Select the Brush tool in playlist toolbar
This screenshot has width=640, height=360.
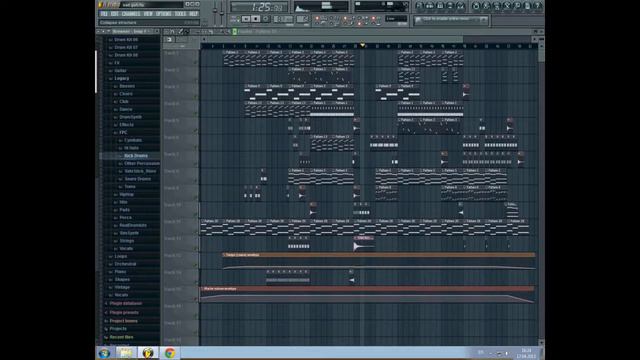coord(187,31)
